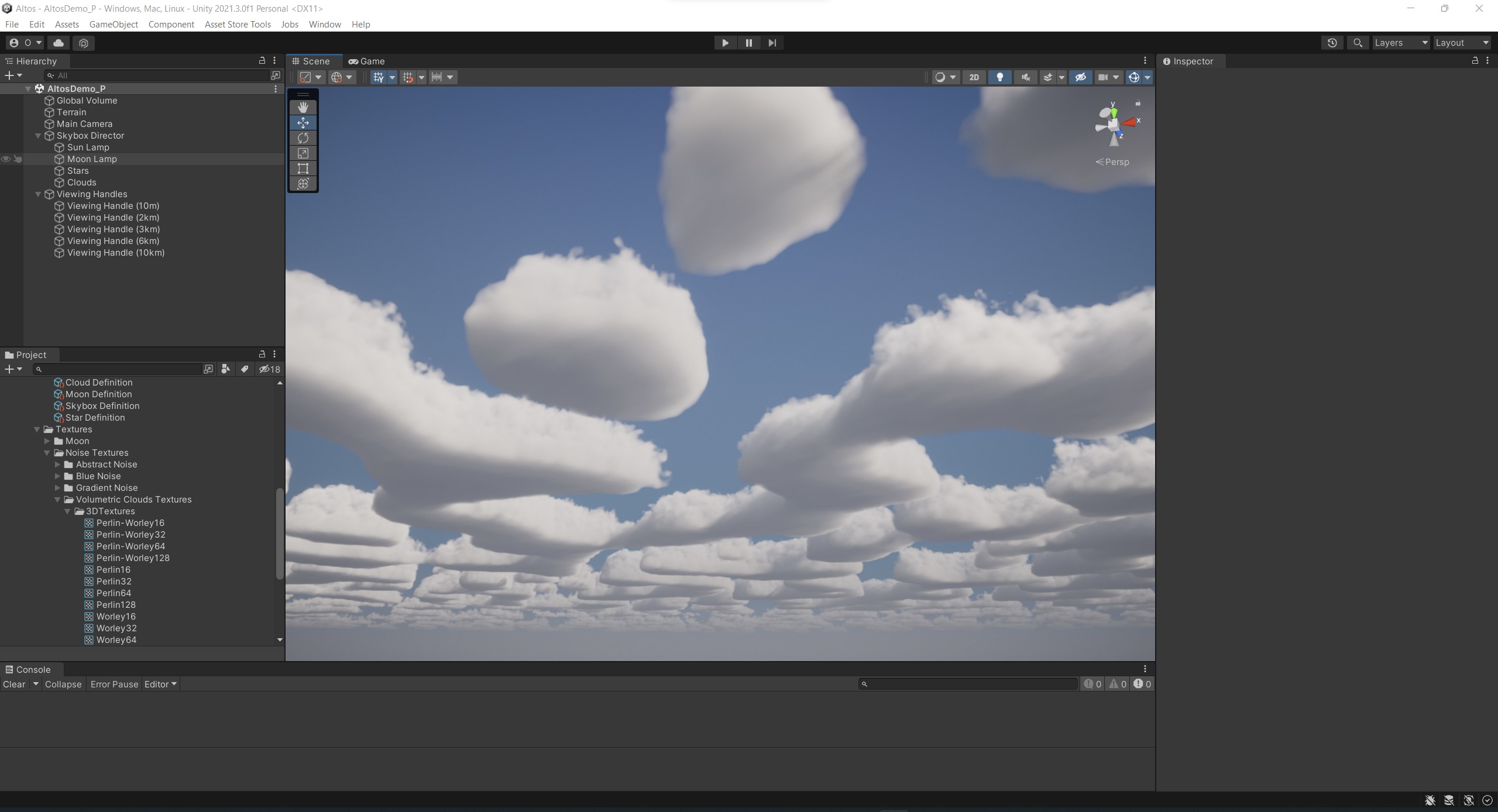
Task: Click the Clear button in the Console
Action: coord(13,683)
